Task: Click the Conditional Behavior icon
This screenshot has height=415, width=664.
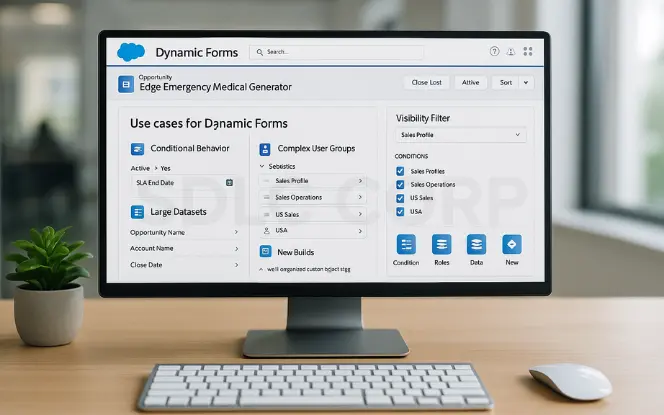Action: pos(137,149)
